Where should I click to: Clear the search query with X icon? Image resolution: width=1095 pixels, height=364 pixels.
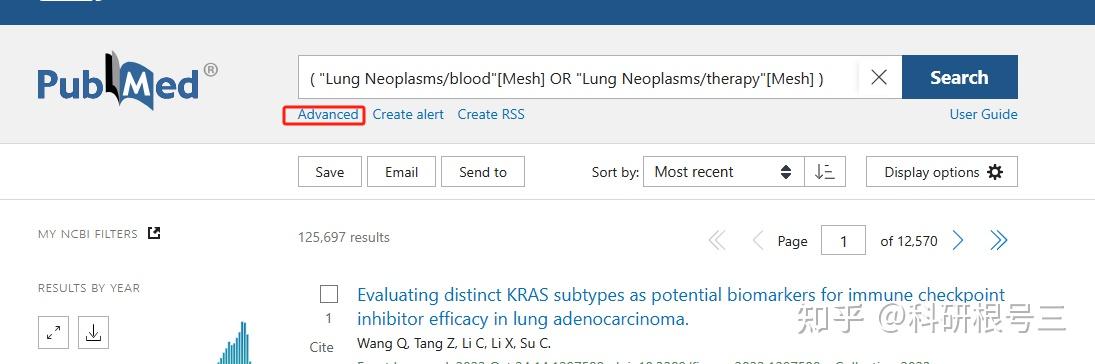click(x=879, y=78)
